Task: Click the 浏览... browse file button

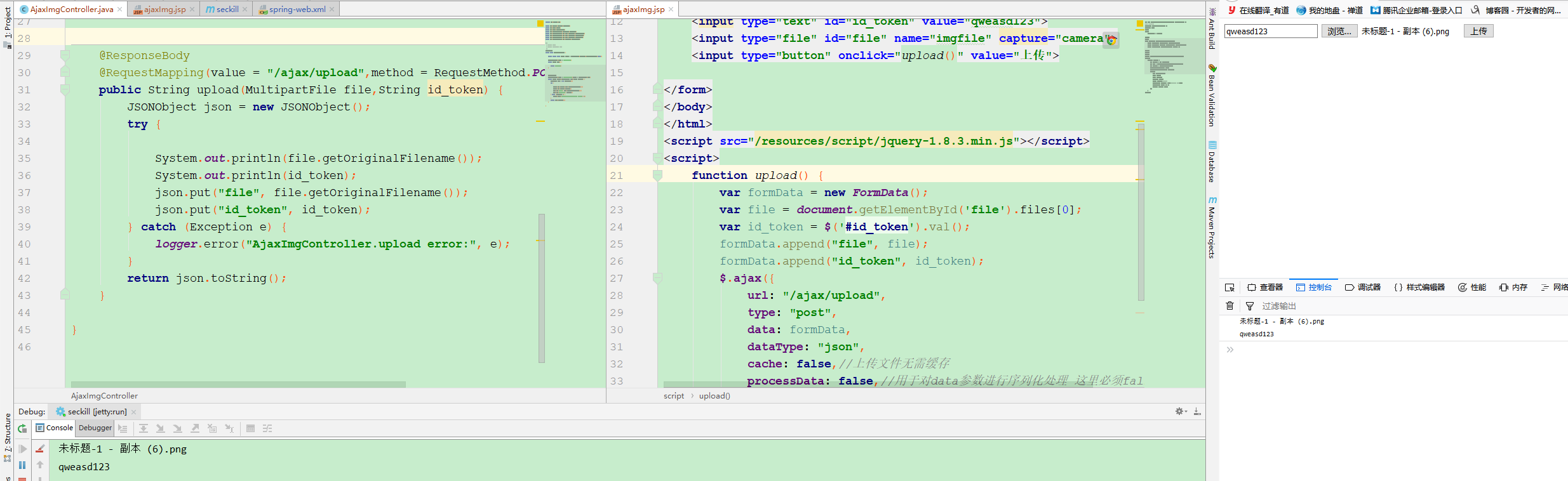Action: click(x=1339, y=31)
